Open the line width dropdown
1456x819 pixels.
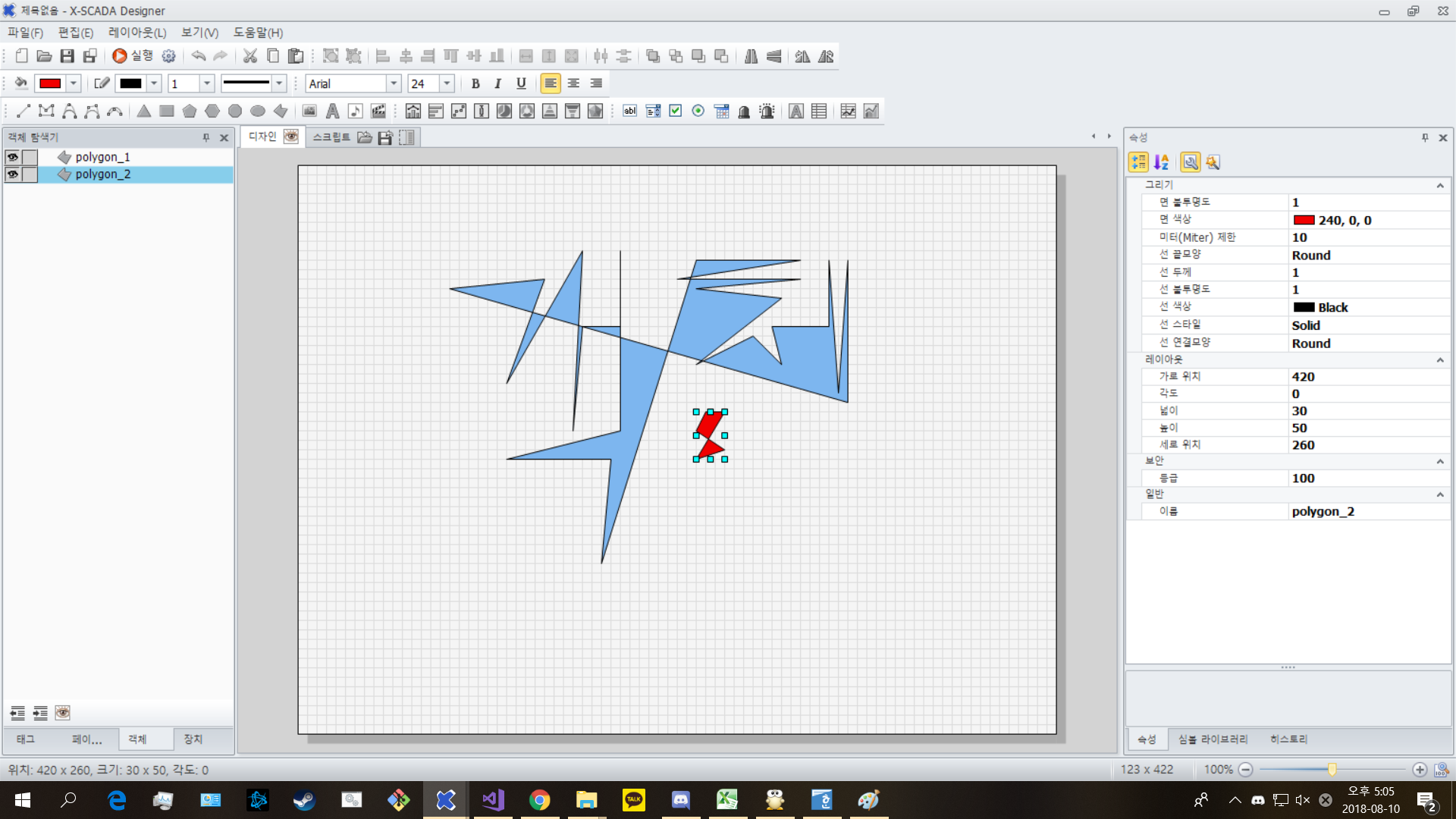coord(207,83)
